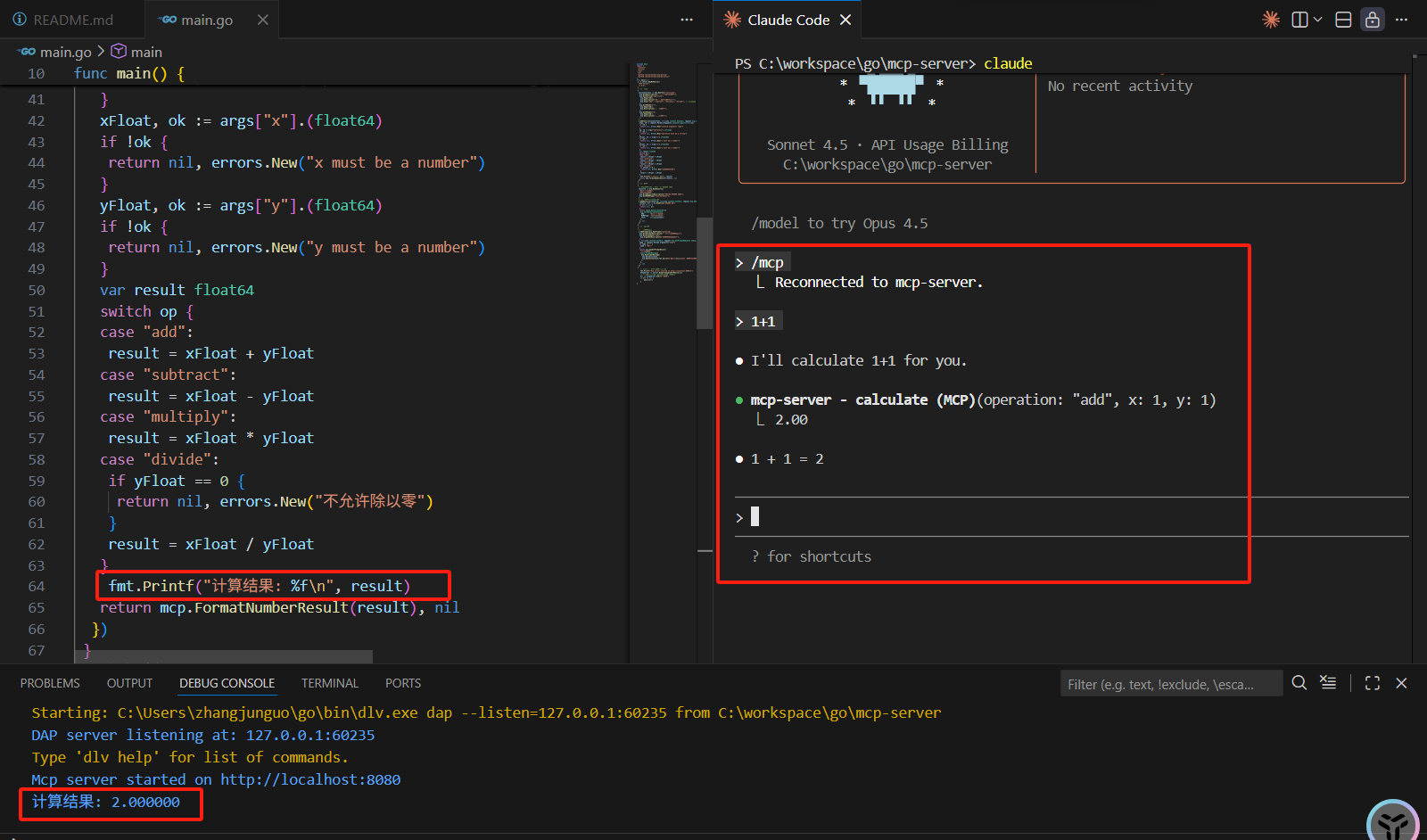1427x840 pixels.
Task: Open the PORTS panel tab
Action: pyautogui.click(x=403, y=683)
